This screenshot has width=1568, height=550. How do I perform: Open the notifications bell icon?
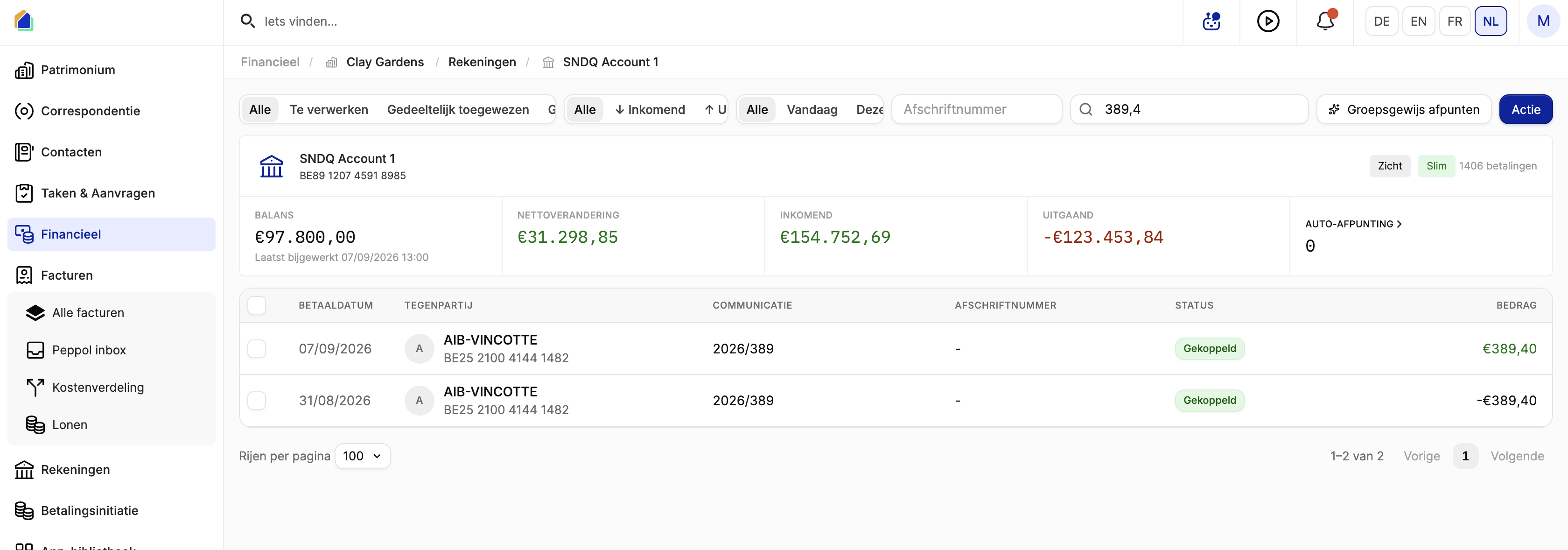point(1324,21)
